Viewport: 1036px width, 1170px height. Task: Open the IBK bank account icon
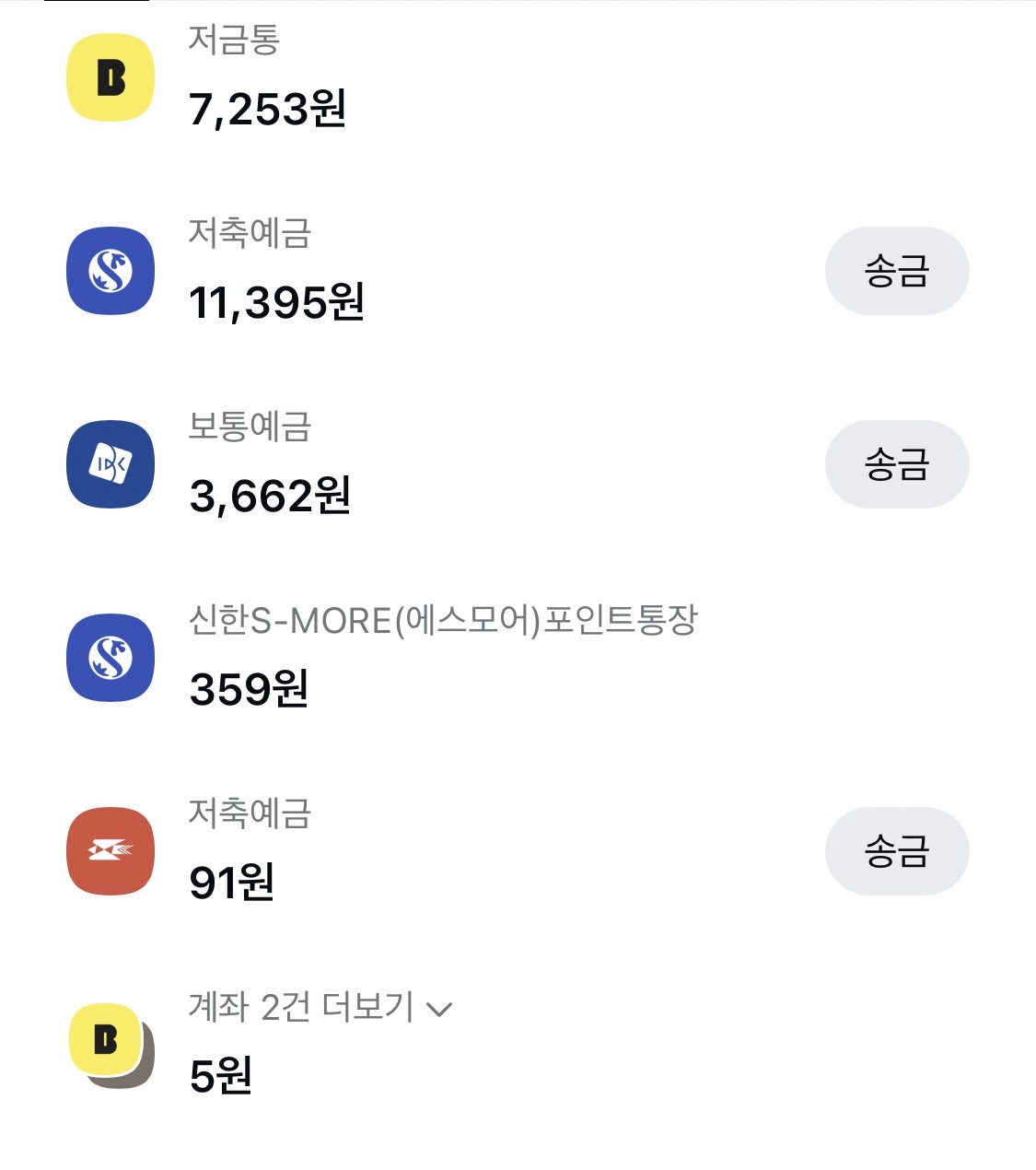111,464
